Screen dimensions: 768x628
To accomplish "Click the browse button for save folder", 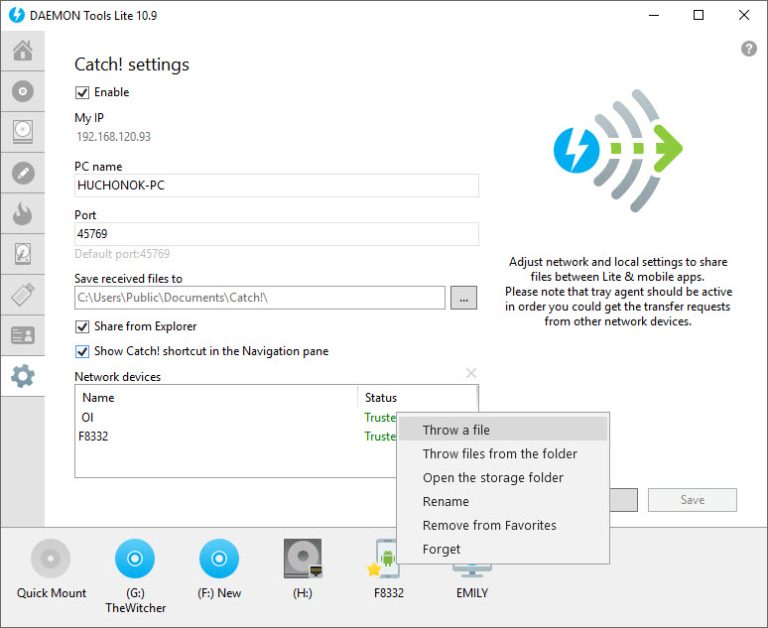I will click(463, 298).
